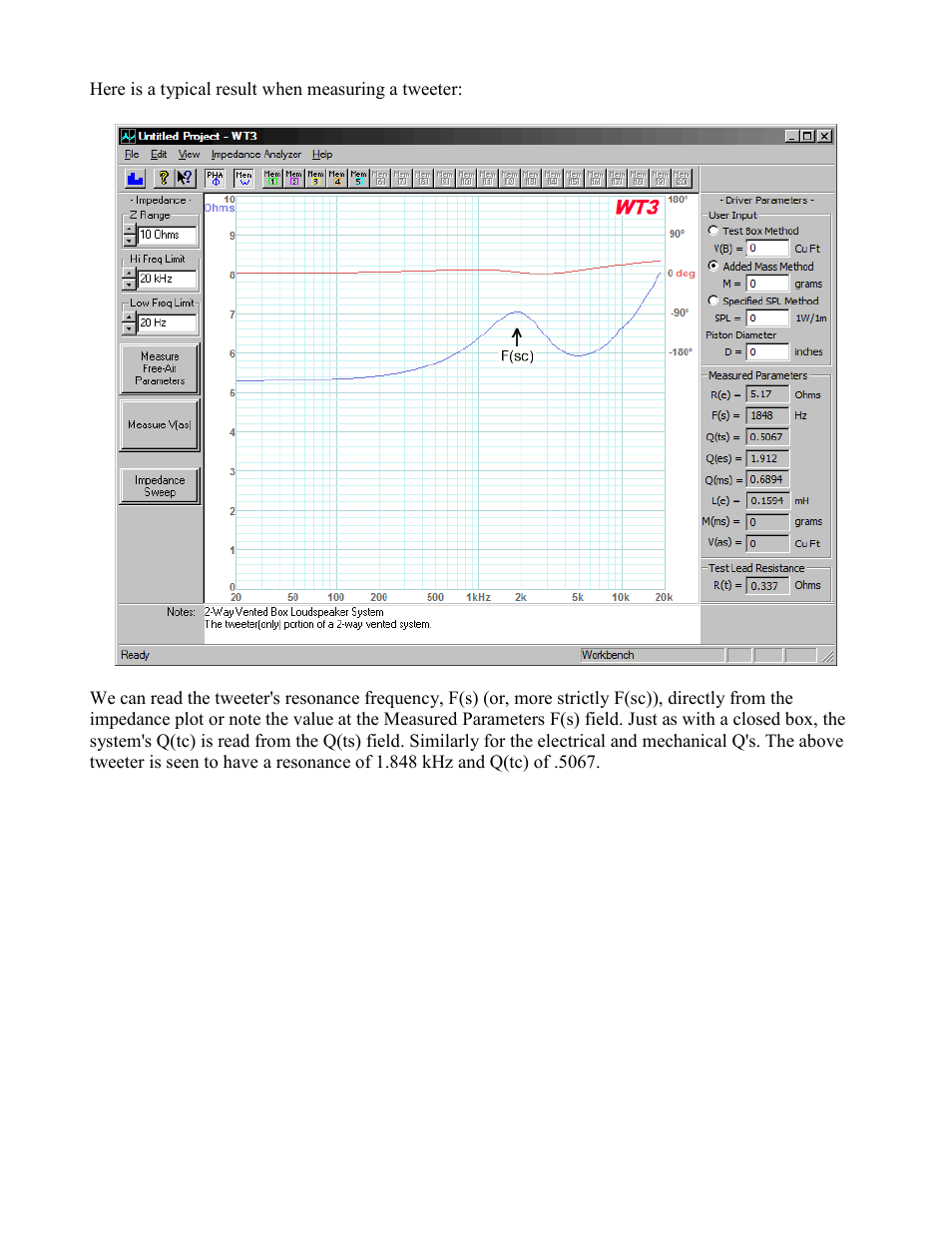952x1233 pixels.
Task: Select memory slot Mem 19
Action: (661, 178)
